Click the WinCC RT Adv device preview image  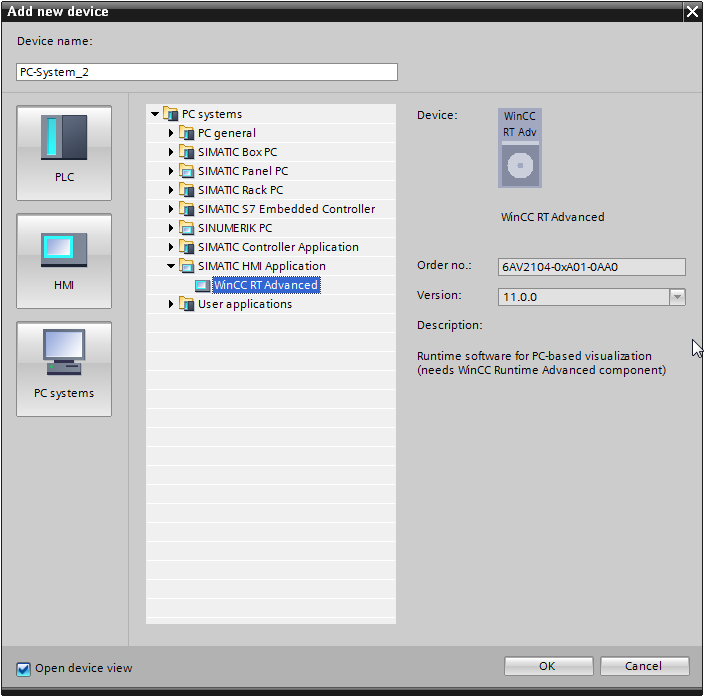pyautogui.click(x=520, y=148)
